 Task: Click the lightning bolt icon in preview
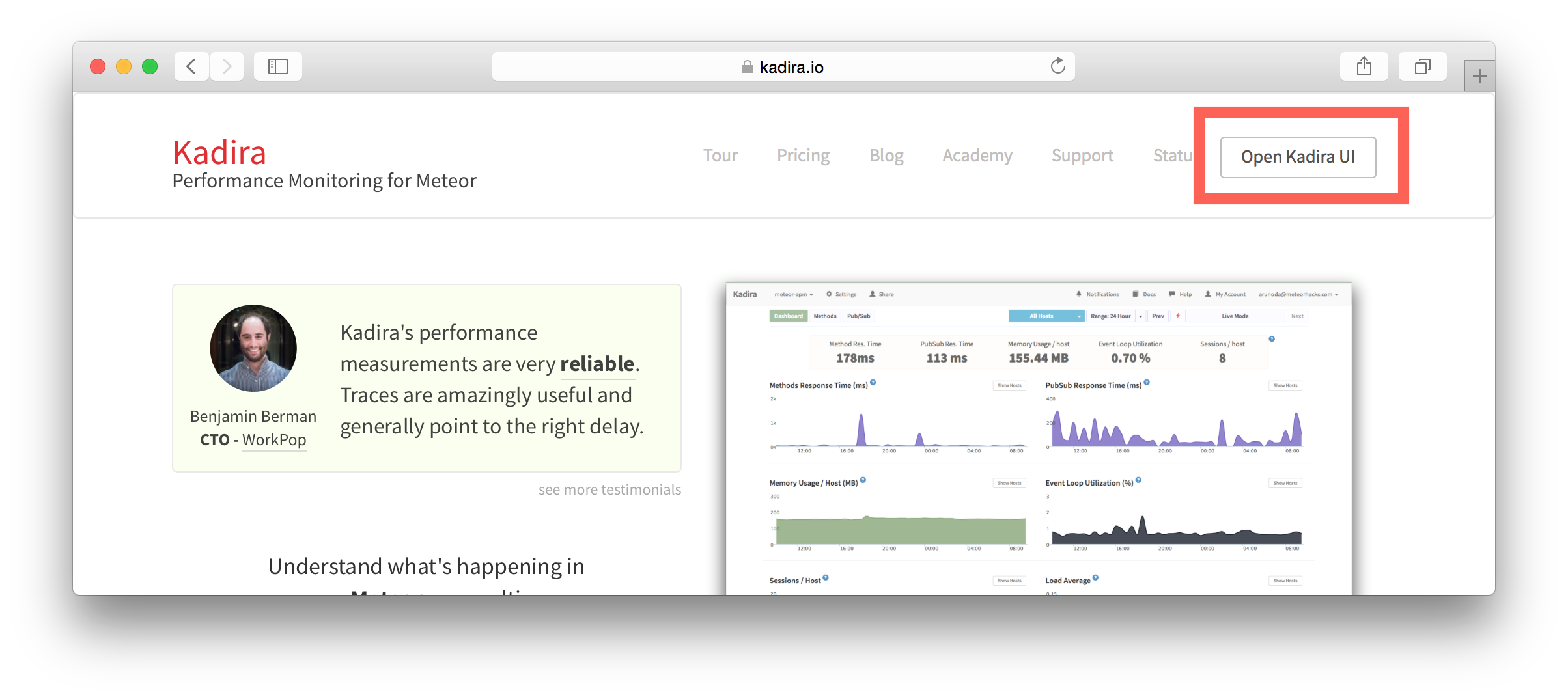(x=1178, y=316)
